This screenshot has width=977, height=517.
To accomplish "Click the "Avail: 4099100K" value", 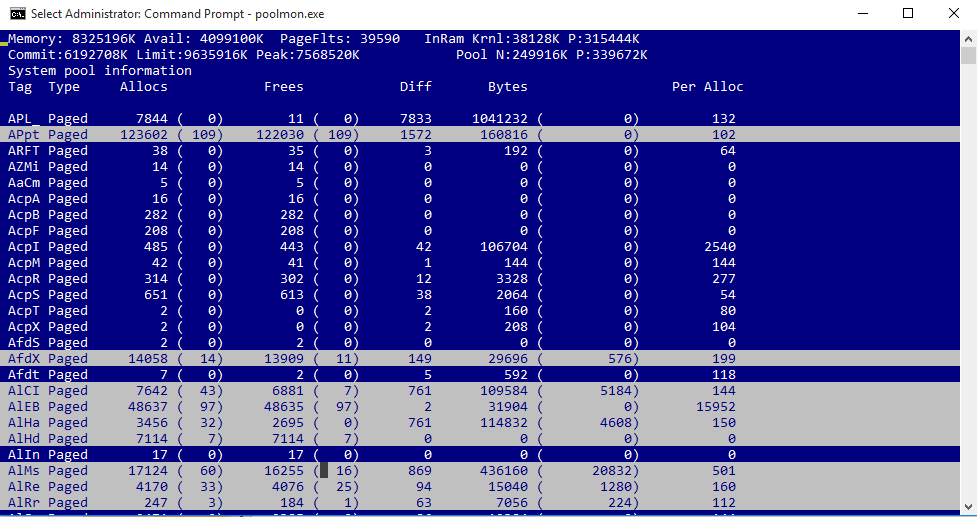I will pos(204,39).
